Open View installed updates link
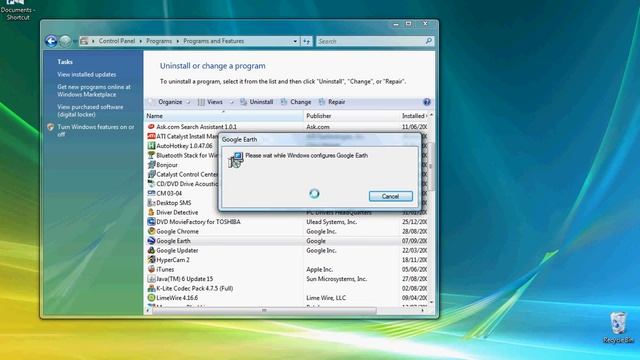This screenshot has width=640, height=360. pyautogui.click(x=87, y=74)
